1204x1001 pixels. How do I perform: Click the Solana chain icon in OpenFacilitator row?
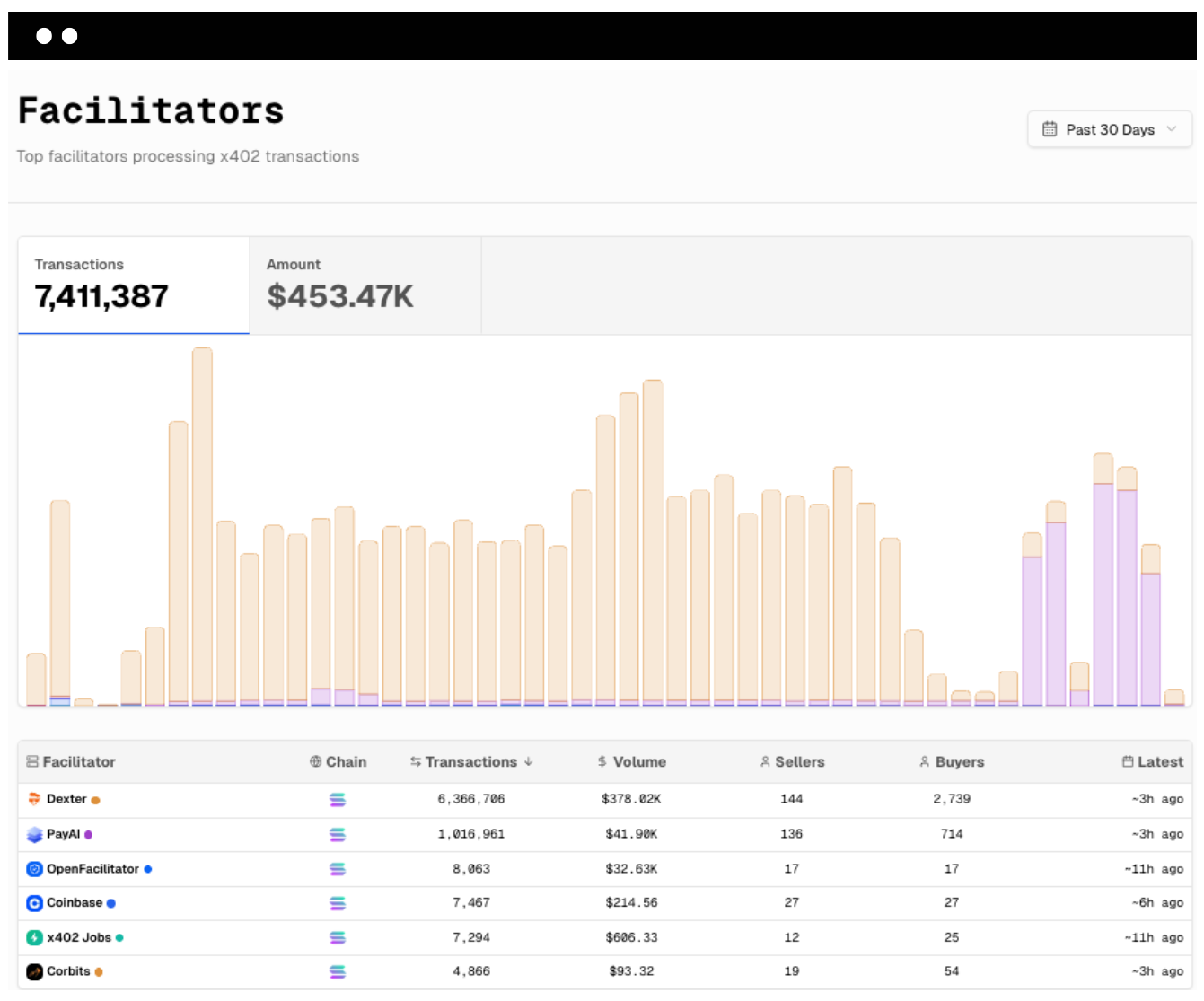[338, 869]
